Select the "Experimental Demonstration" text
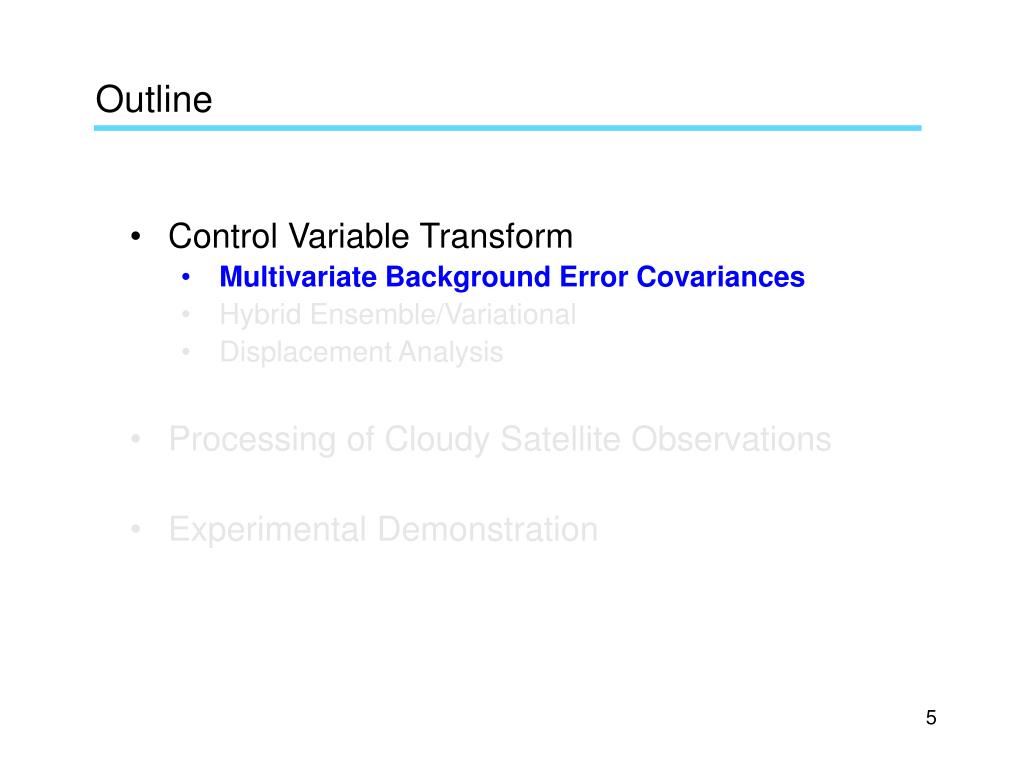The image size is (1024, 768). tap(383, 529)
